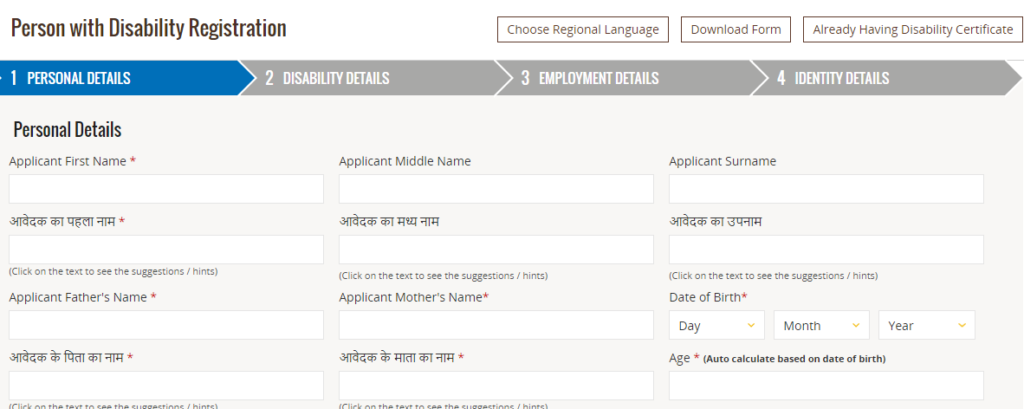Screen dimensions: 1024x409
Task: Select the auto-calculated Age field
Action: coord(826,385)
